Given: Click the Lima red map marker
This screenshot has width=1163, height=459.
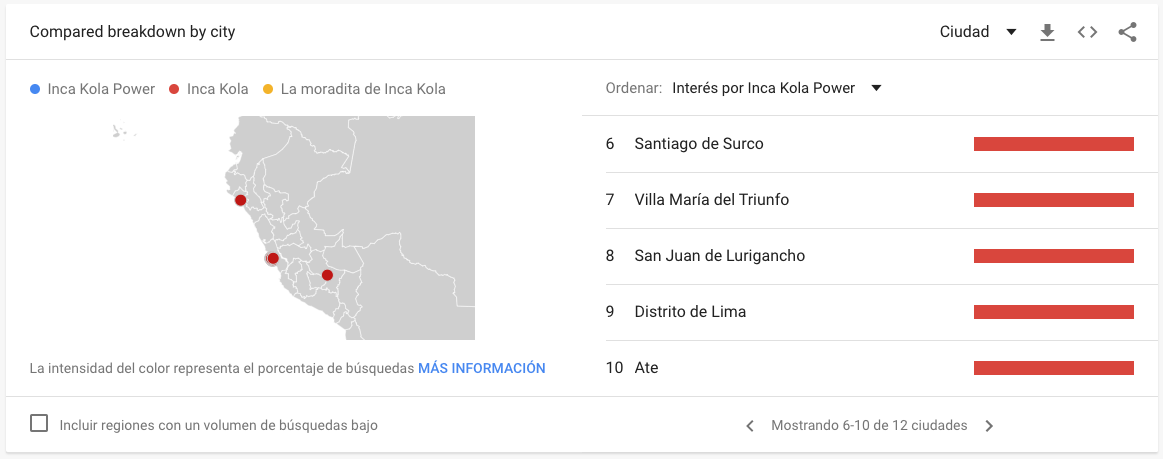Looking at the screenshot, I should [x=273, y=258].
